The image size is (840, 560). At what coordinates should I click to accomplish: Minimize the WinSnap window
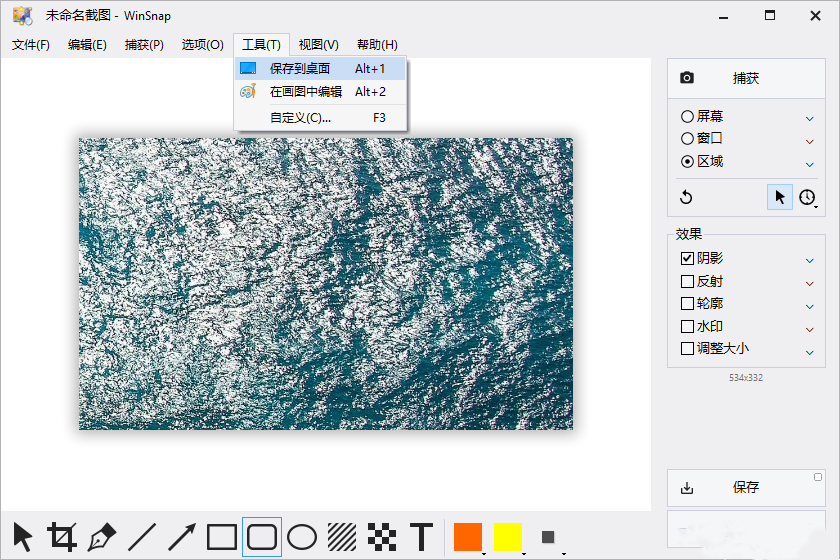pyautogui.click(x=724, y=16)
